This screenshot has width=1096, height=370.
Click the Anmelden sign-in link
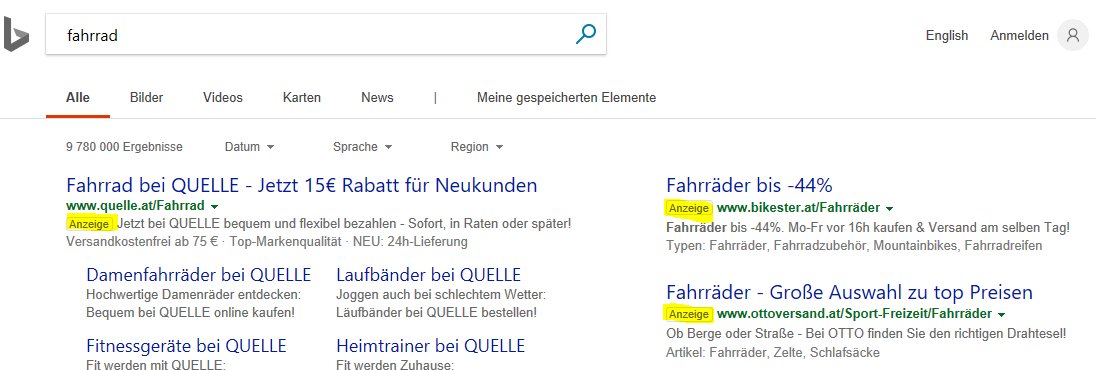[x=1019, y=36]
